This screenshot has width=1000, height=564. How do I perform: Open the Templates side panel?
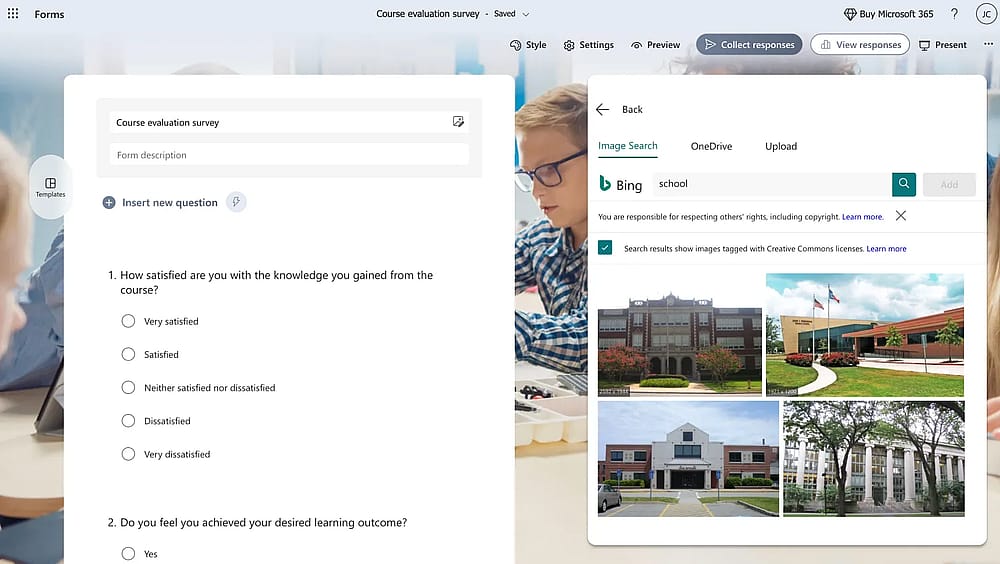click(50, 188)
